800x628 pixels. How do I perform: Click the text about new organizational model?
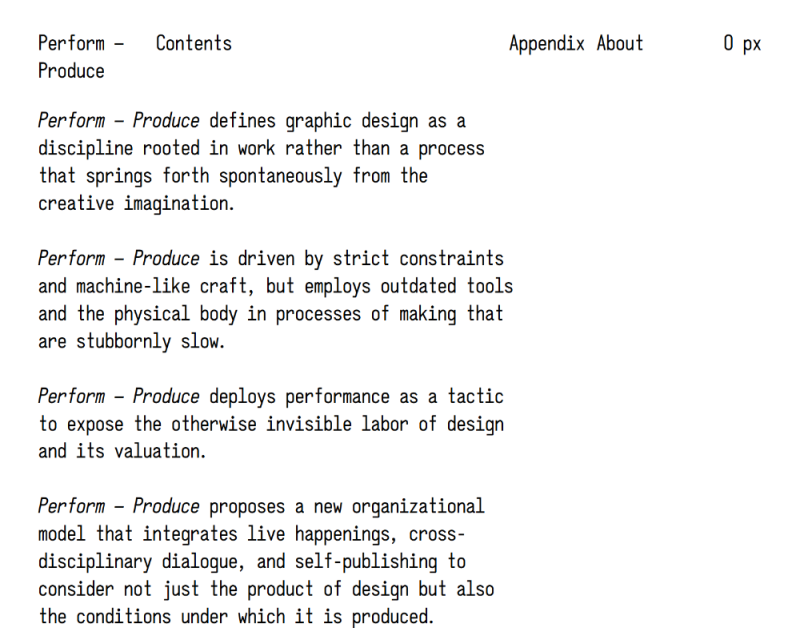[266, 562]
